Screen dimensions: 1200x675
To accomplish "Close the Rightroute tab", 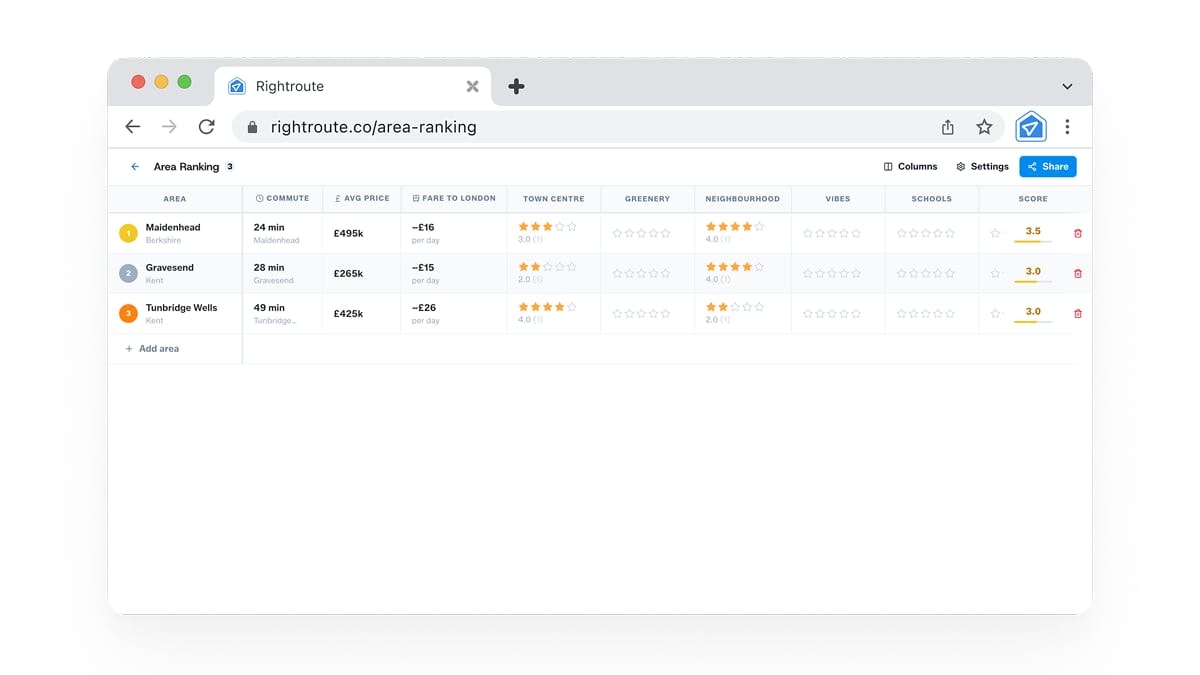I will (x=472, y=87).
